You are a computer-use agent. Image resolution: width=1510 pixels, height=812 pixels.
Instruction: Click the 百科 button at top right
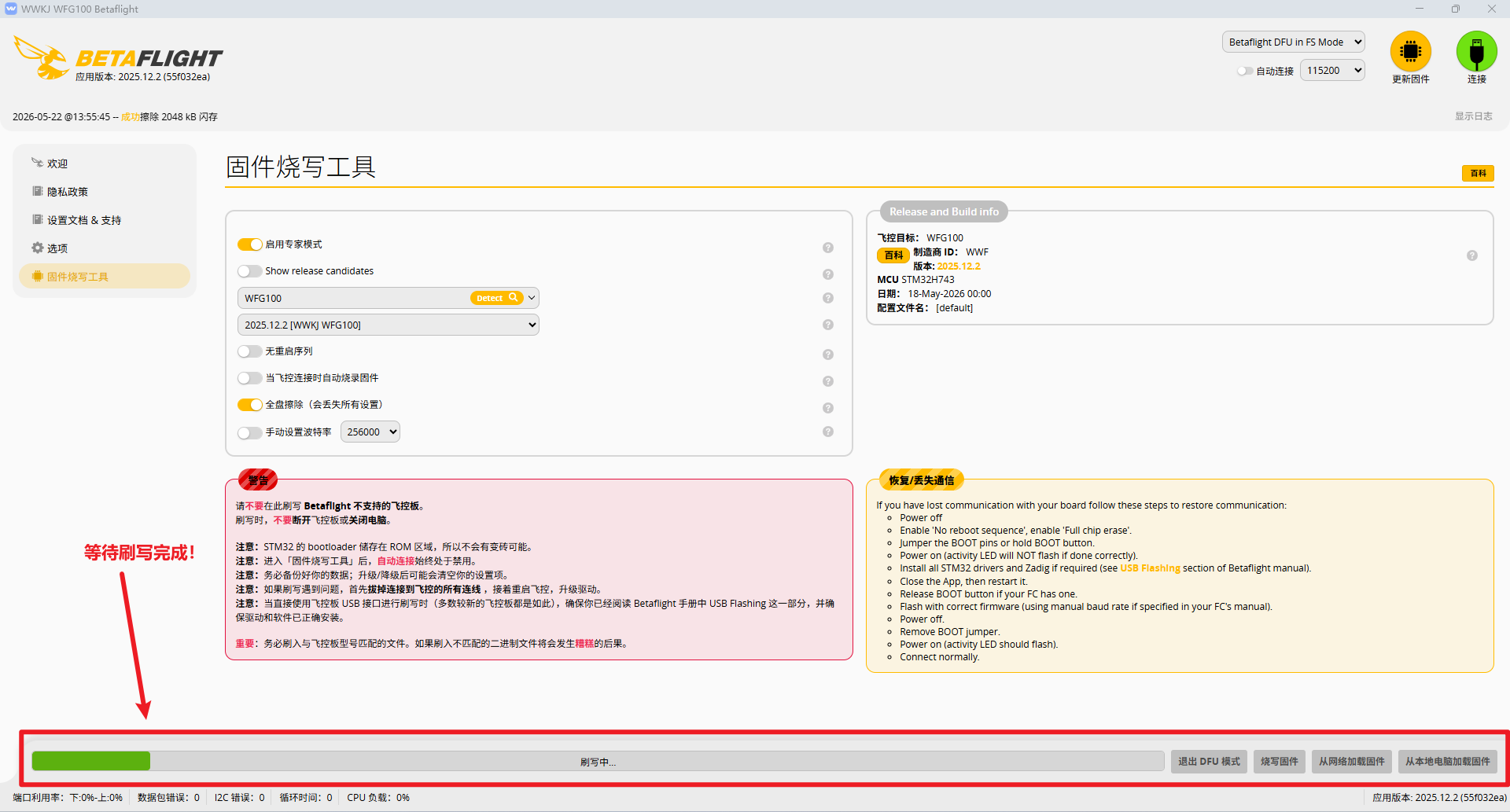(1478, 173)
